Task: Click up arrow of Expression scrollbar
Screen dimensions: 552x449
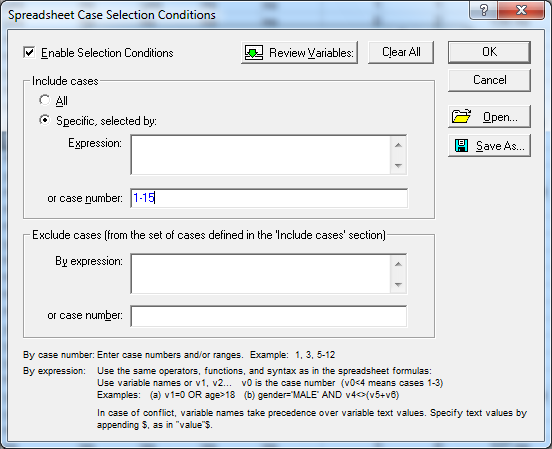Action: (x=399, y=145)
